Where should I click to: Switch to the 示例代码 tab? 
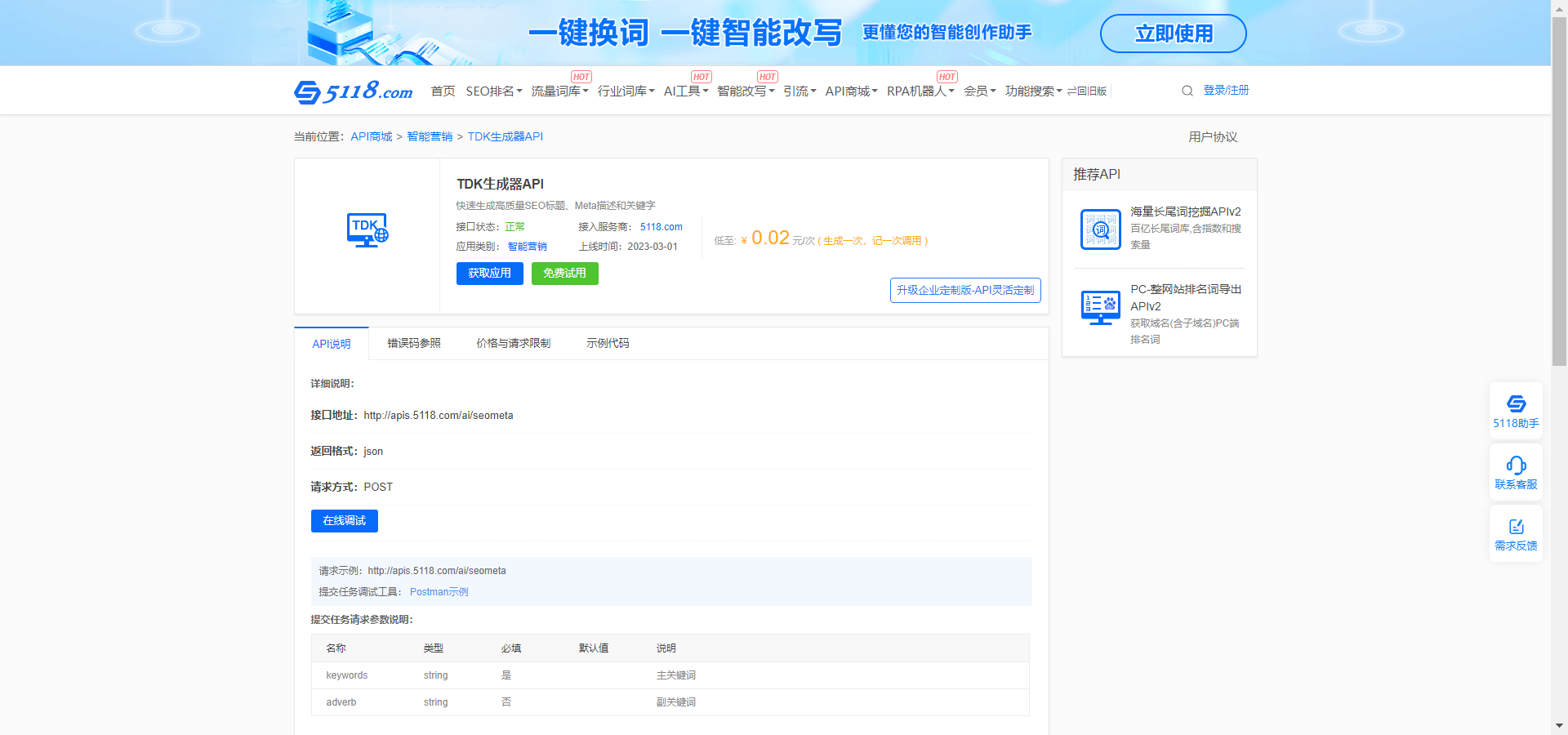click(608, 344)
